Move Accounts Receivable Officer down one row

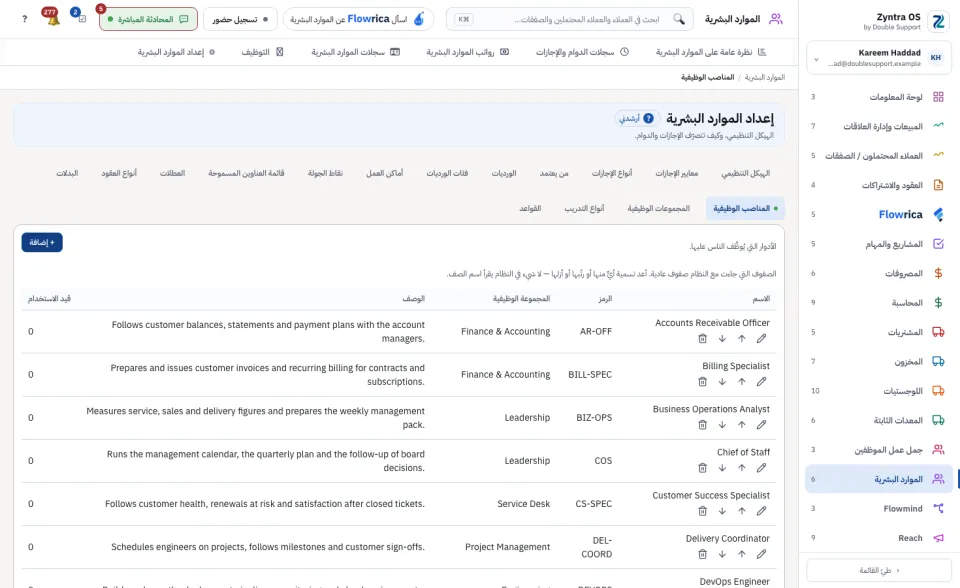click(722, 339)
